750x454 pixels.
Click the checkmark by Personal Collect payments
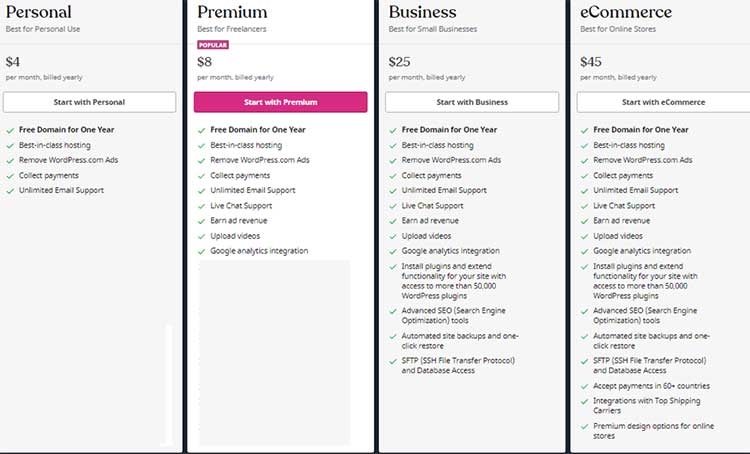coord(9,175)
